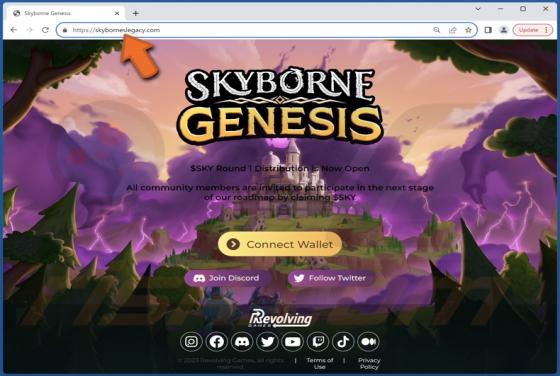Close the Skyborne Genesis tab

pyautogui.click(x=117, y=13)
